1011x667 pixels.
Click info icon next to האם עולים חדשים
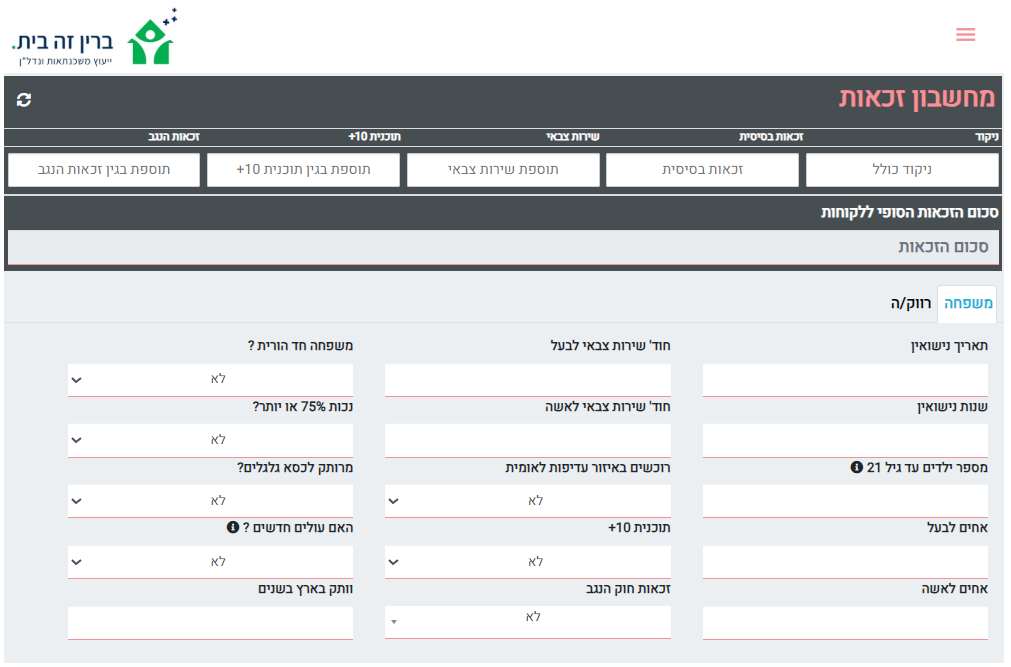(x=232, y=527)
